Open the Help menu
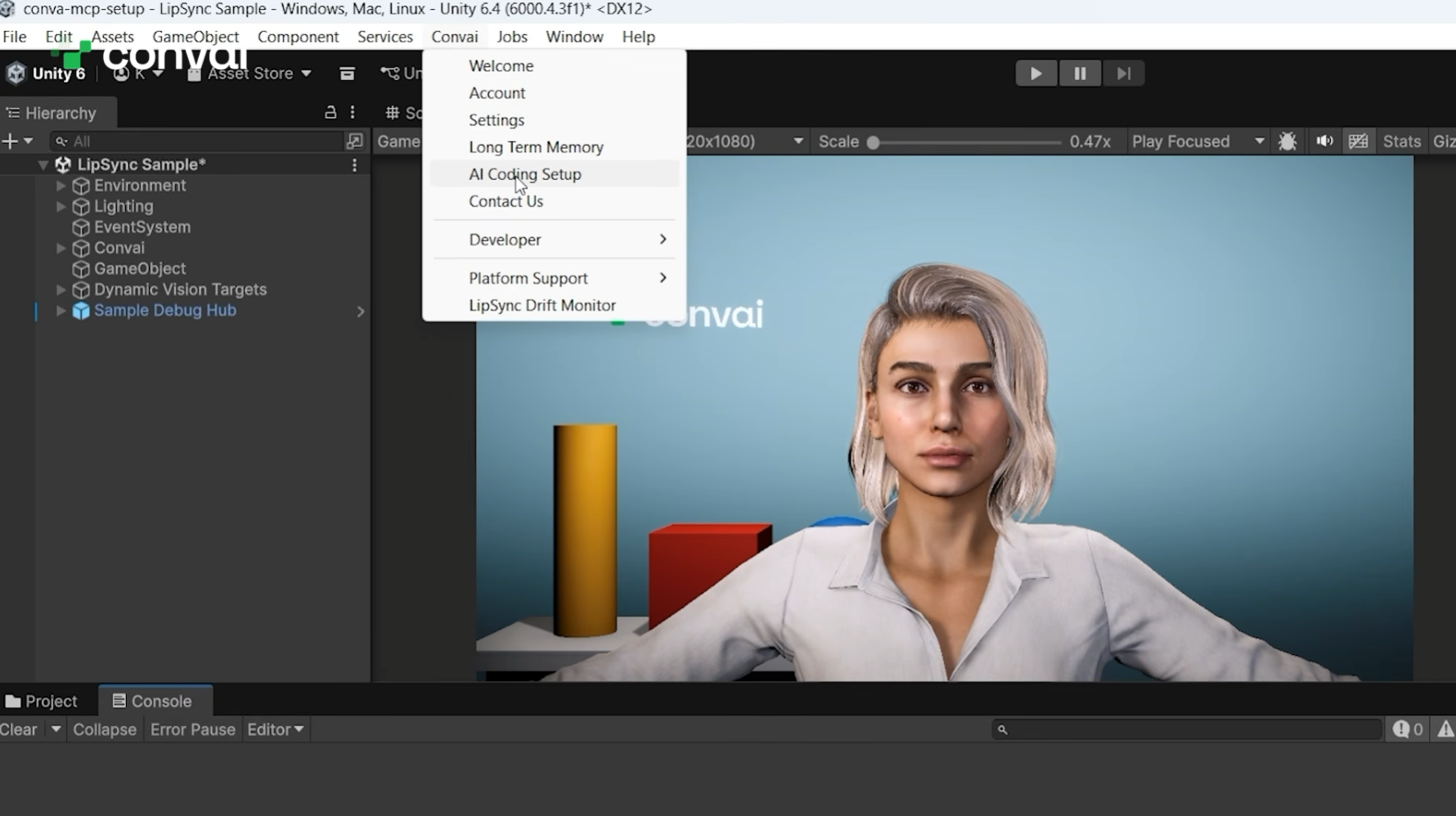The image size is (1456, 816). pos(638,37)
